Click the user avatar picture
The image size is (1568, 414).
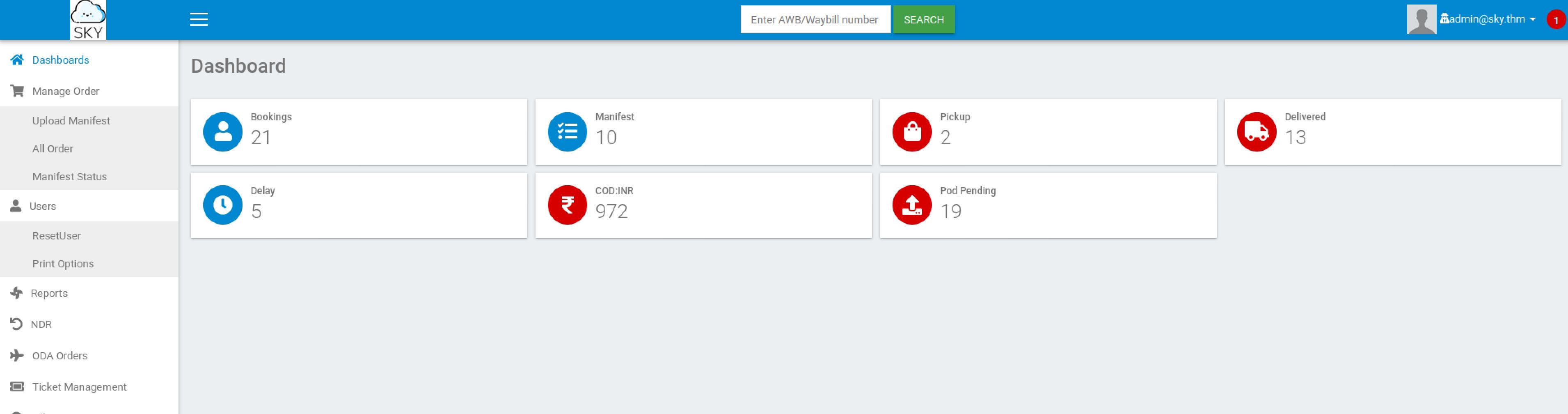click(x=1421, y=19)
